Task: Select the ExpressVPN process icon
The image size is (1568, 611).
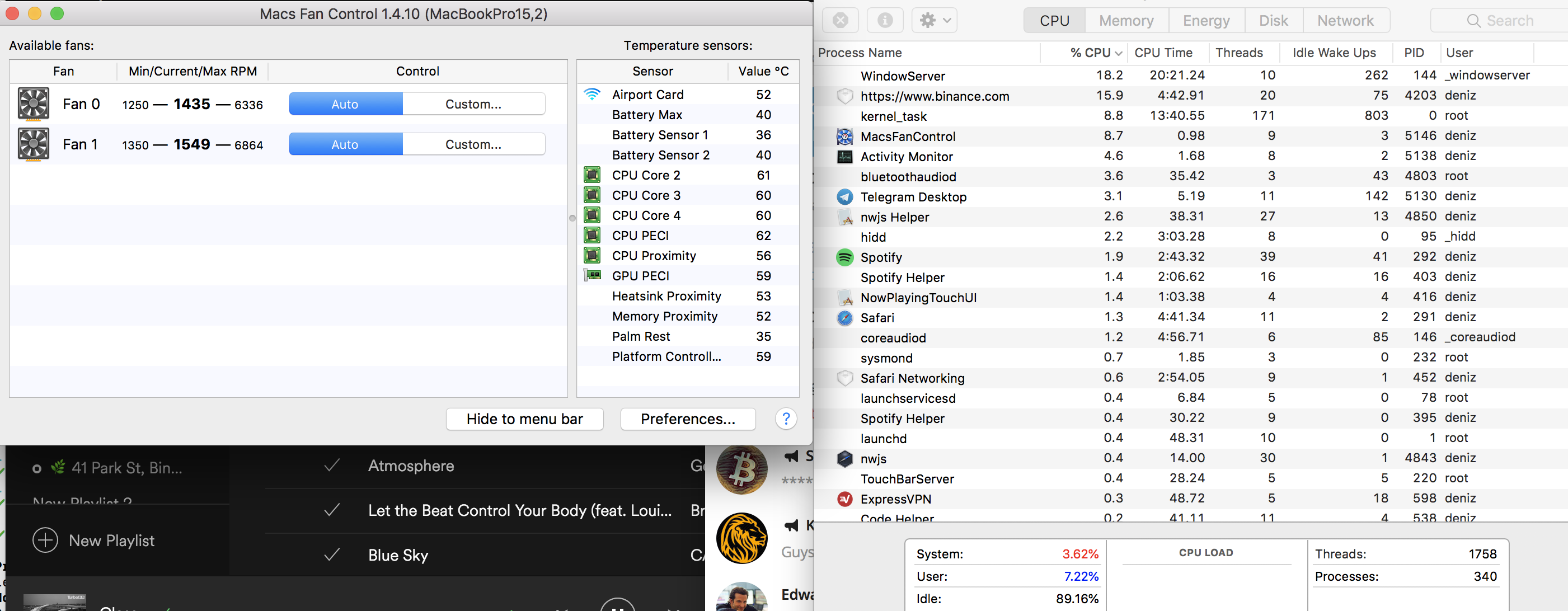Action: (844, 499)
